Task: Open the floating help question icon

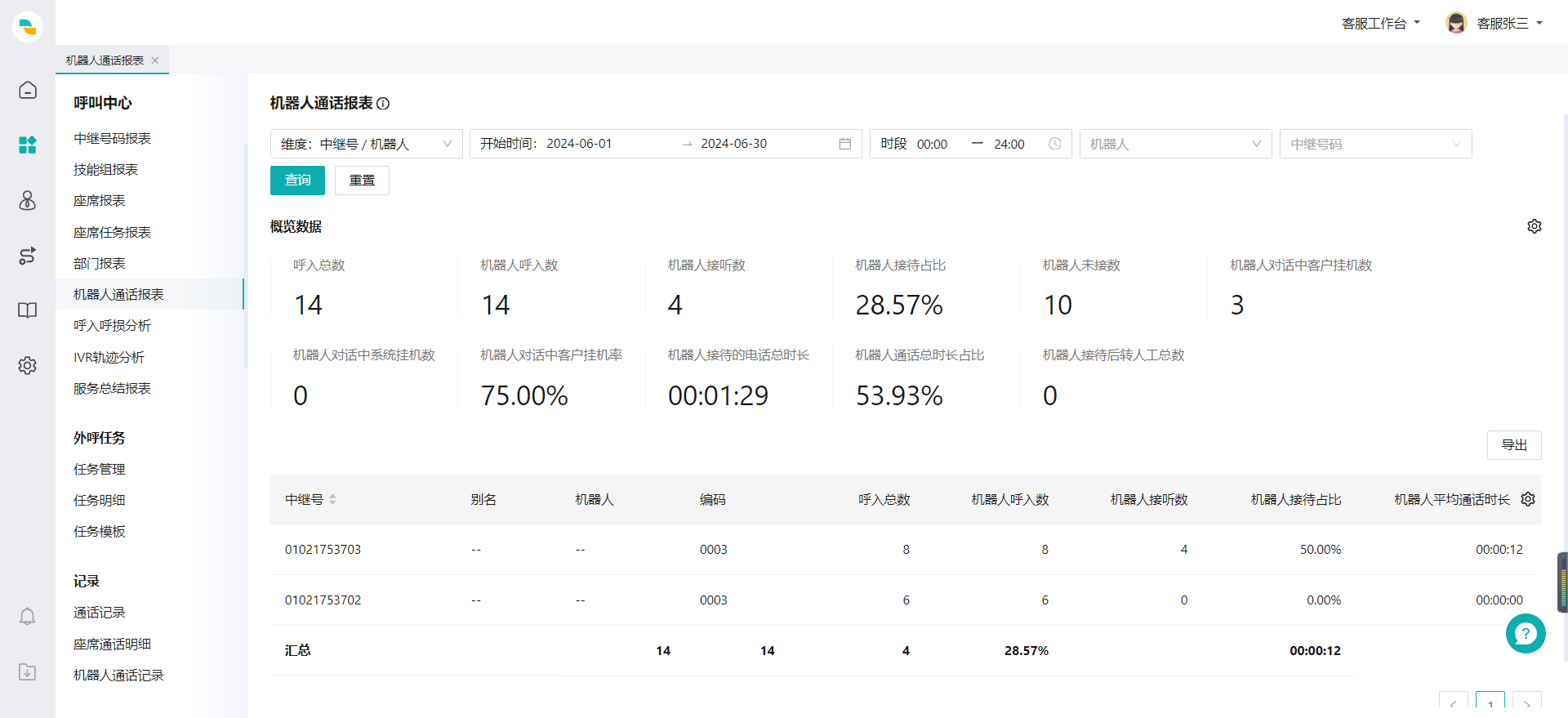Action: tap(1526, 633)
